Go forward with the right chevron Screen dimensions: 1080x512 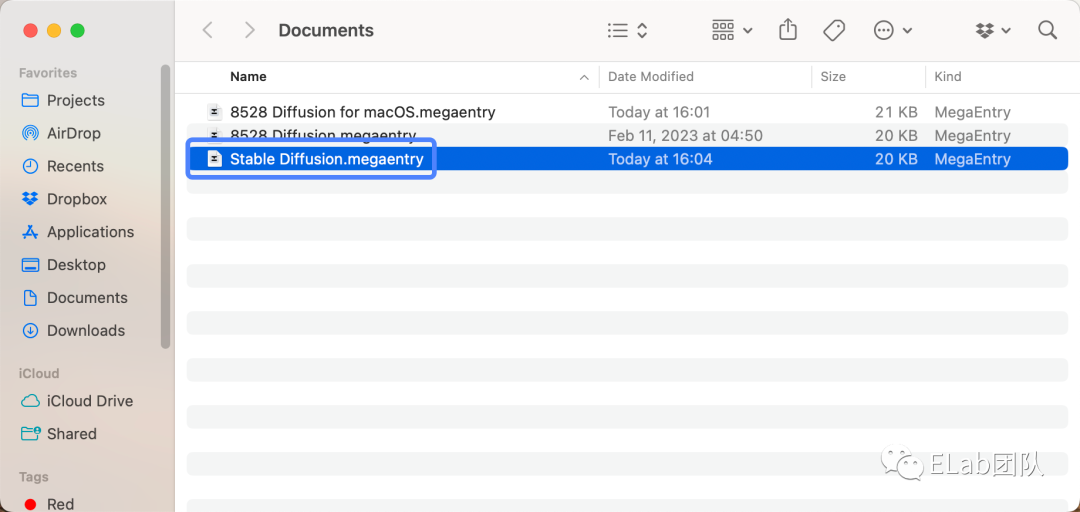point(249,30)
